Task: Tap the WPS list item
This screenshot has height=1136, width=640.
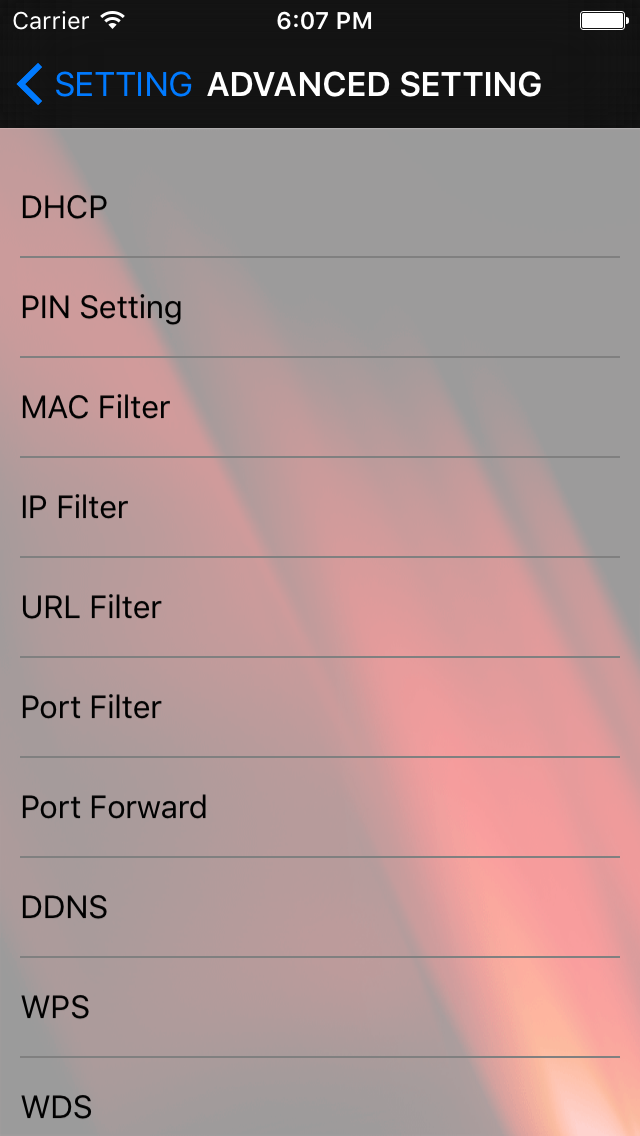Action: coord(320,1007)
